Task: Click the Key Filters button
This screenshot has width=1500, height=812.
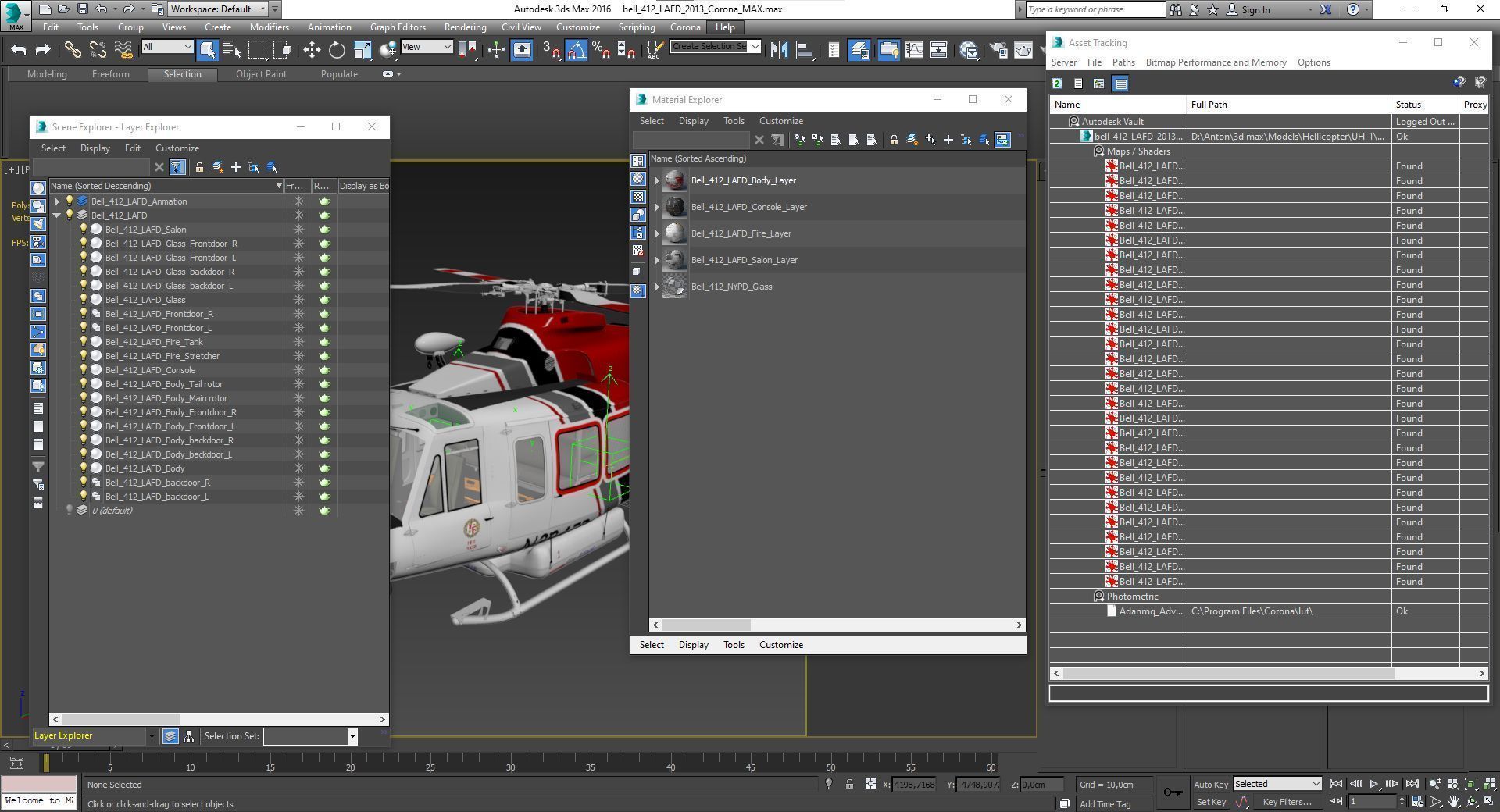Action: (x=1287, y=802)
